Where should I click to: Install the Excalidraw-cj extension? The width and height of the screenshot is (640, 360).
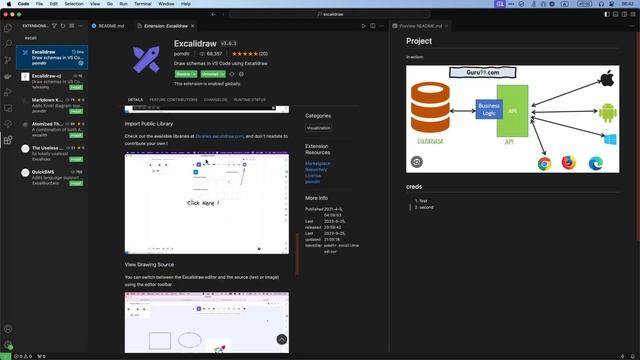(x=76, y=87)
